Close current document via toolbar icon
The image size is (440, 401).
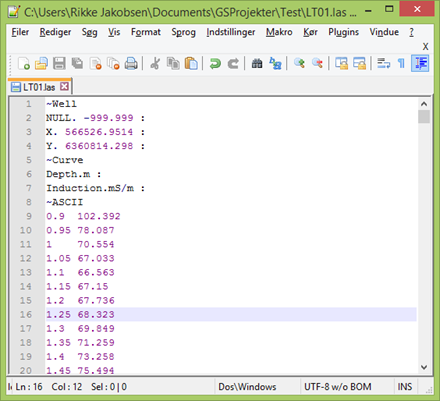pos(96,63)
